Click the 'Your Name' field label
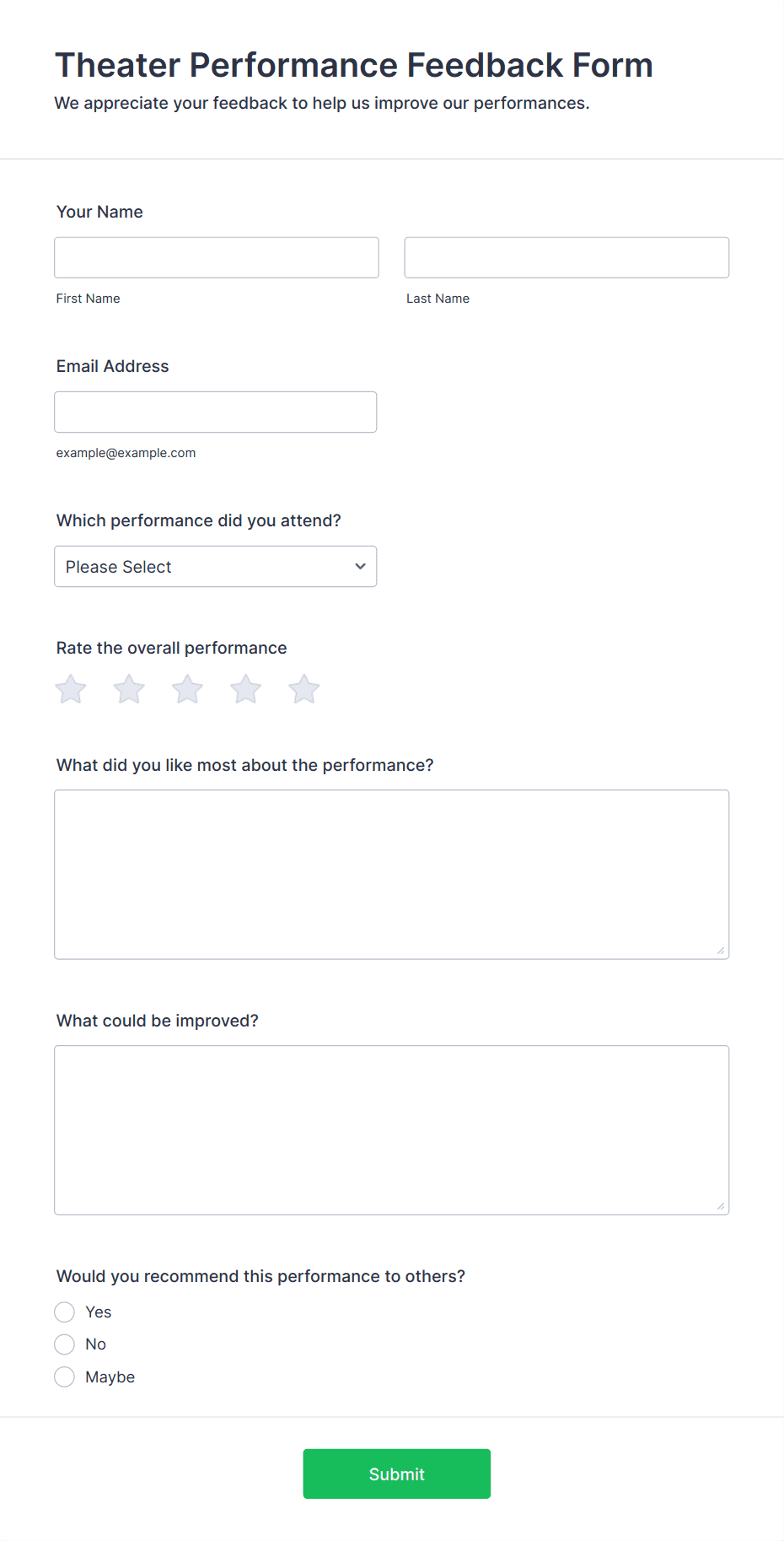This screenshot has width=784, height=1541. 99,212
